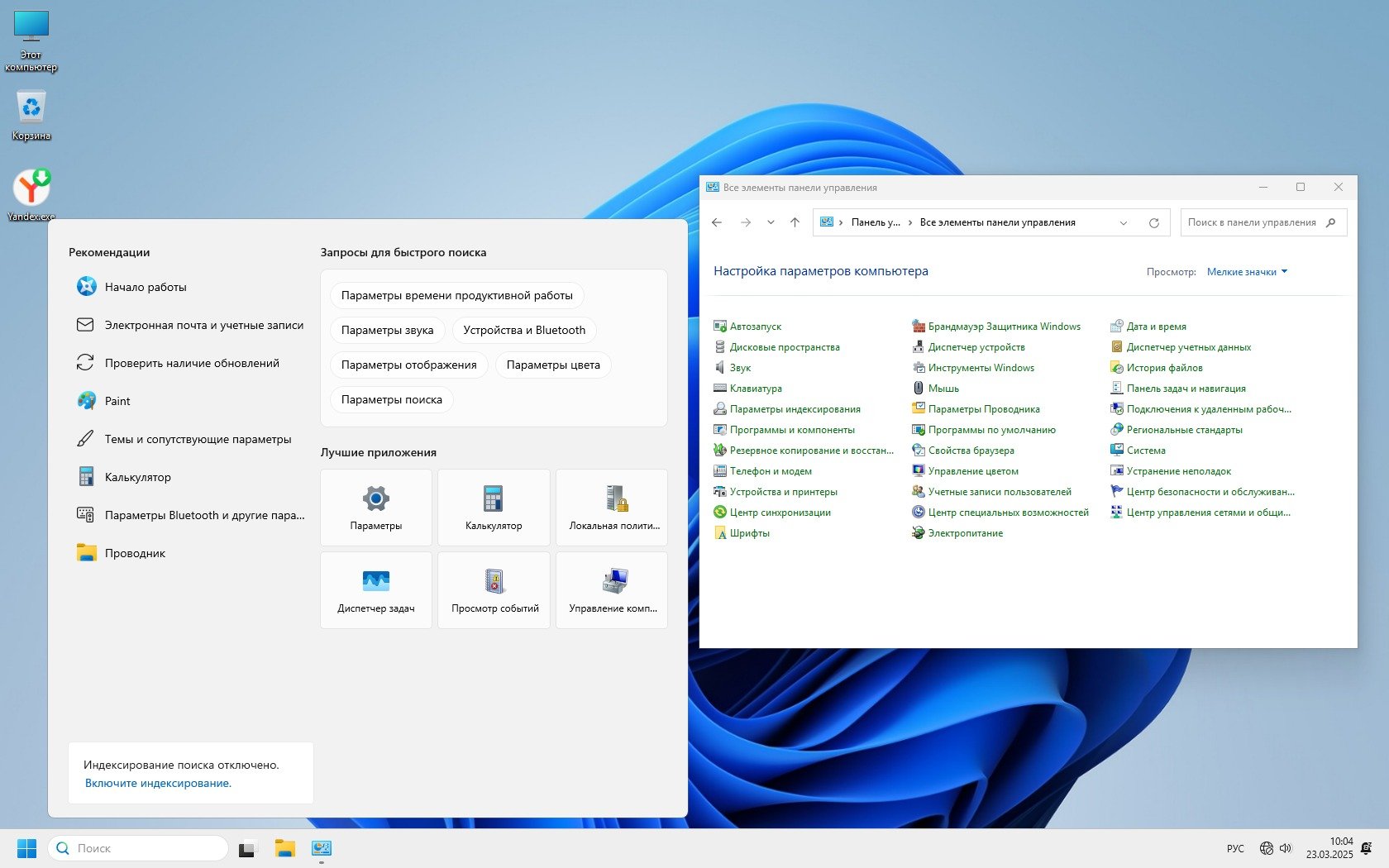
Task: Expand the Мелкие значки view dropdown
Action: coord(1247,272)
